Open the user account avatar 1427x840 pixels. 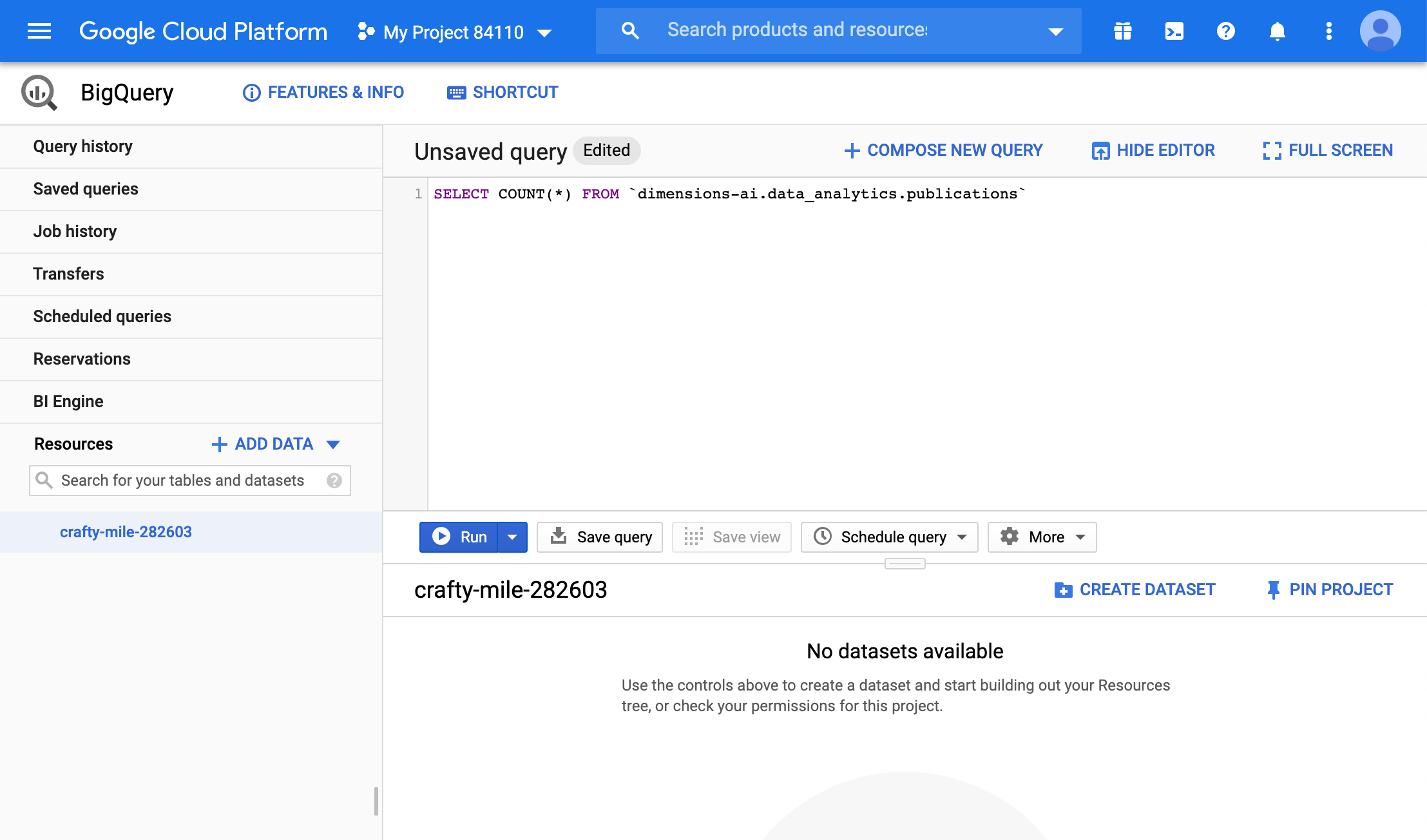1380,31
